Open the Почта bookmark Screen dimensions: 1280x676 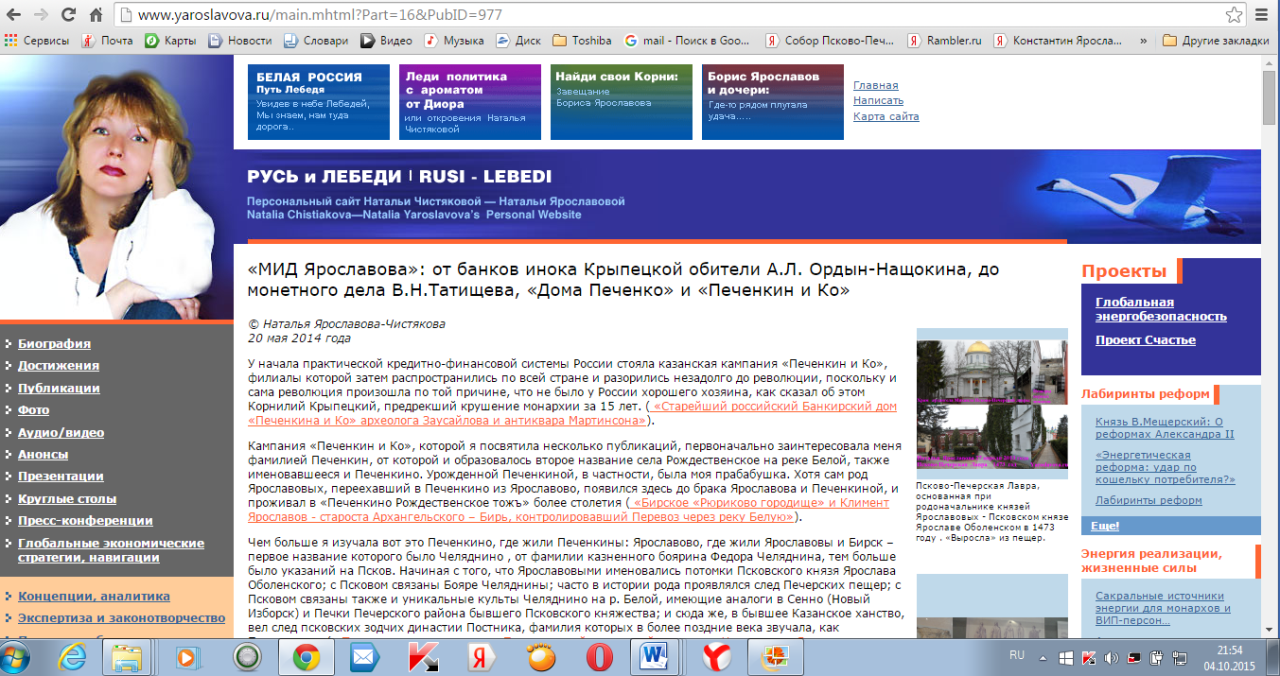tap(107, 41)
